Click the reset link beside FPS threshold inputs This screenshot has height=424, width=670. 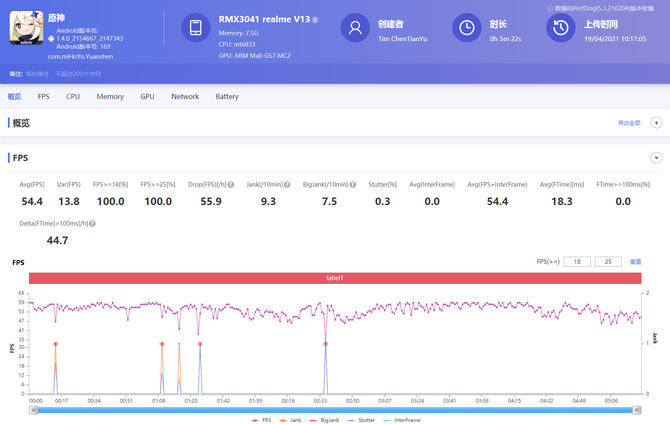635,262
